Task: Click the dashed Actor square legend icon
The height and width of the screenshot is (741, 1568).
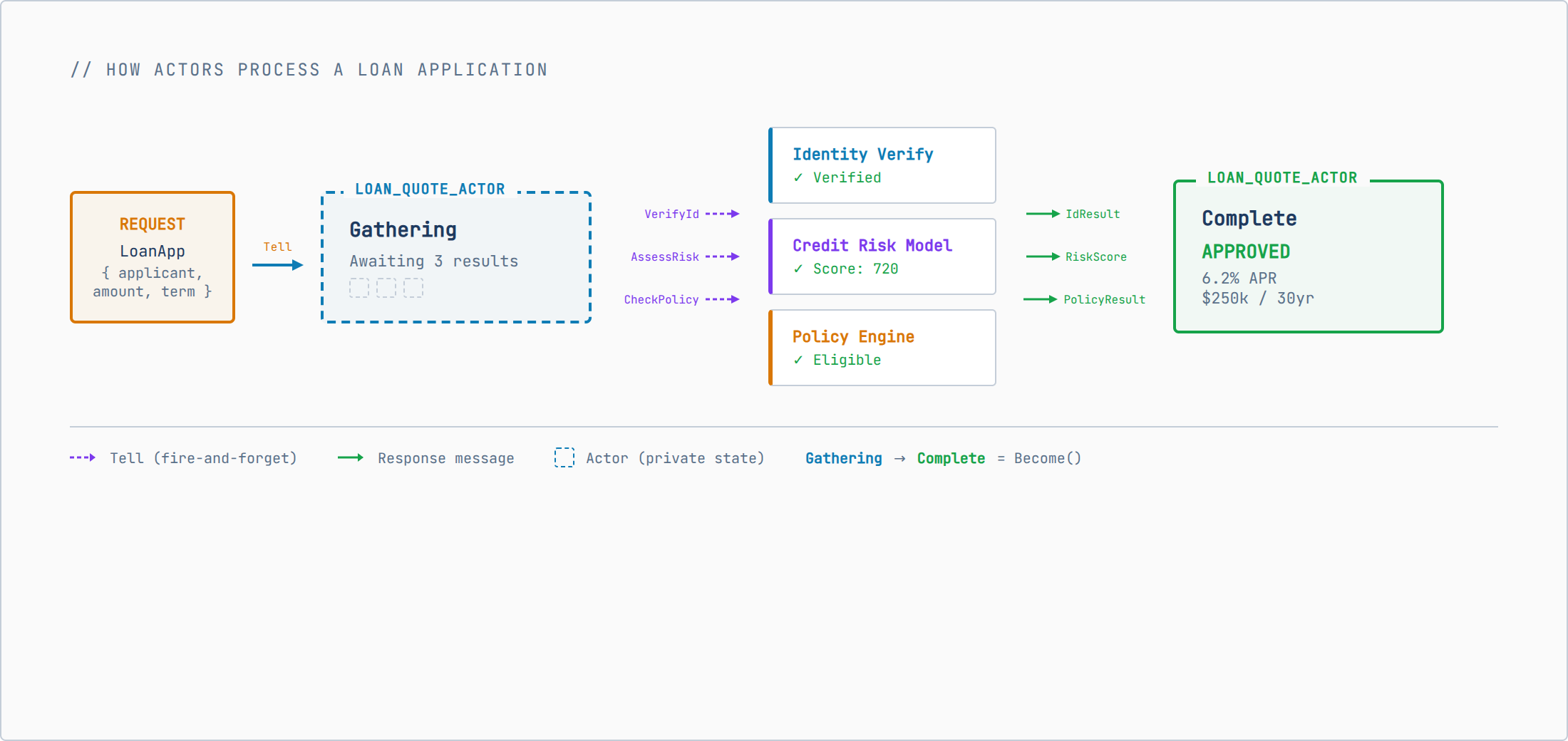Action: [x=564, y=457]
